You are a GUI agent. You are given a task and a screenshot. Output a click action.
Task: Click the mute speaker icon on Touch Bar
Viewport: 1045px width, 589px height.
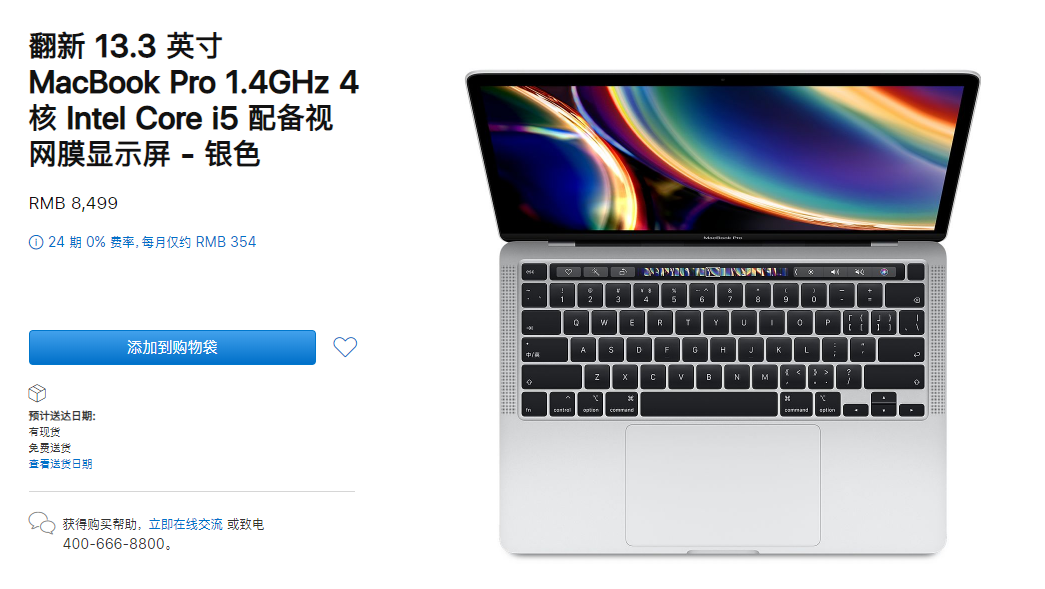pyautogui.click(x=860, y=272)
